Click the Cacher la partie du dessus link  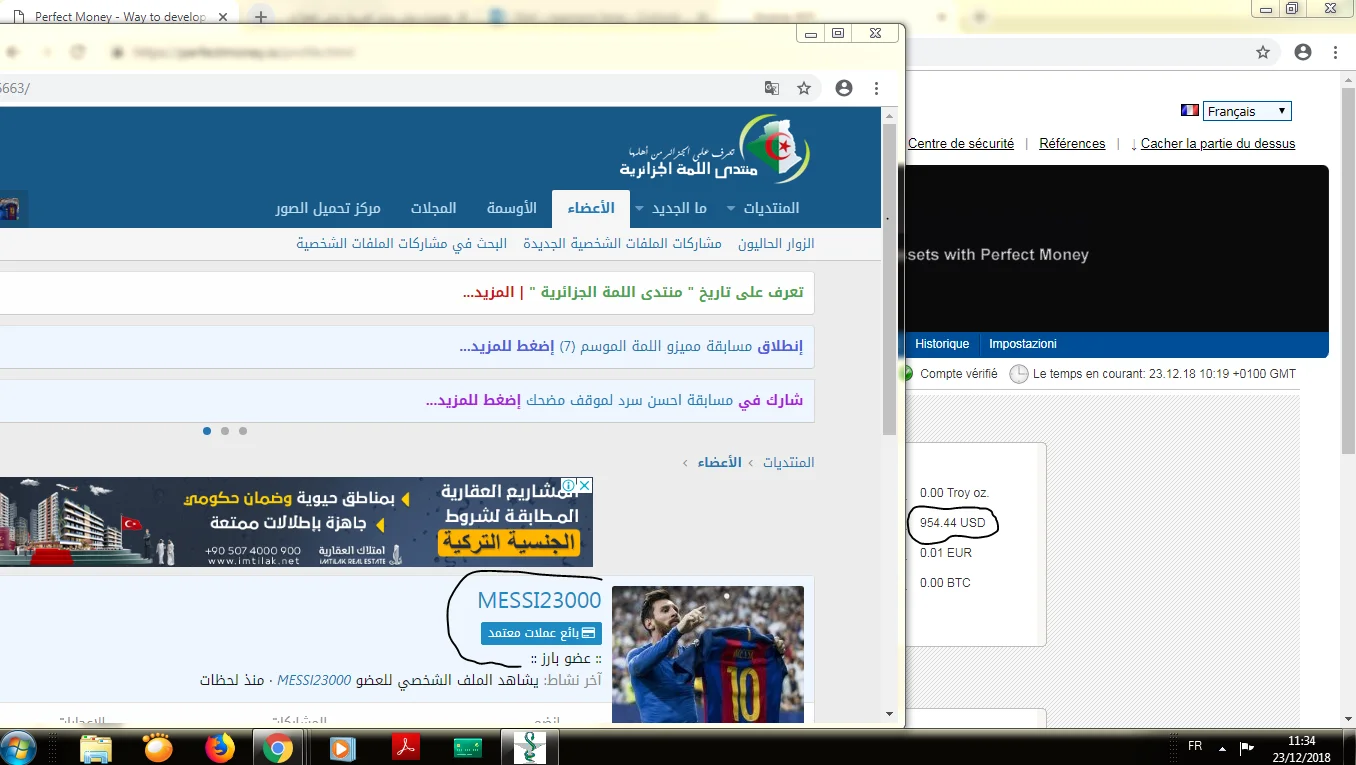pyautogui.click(x=1217, y=144)
